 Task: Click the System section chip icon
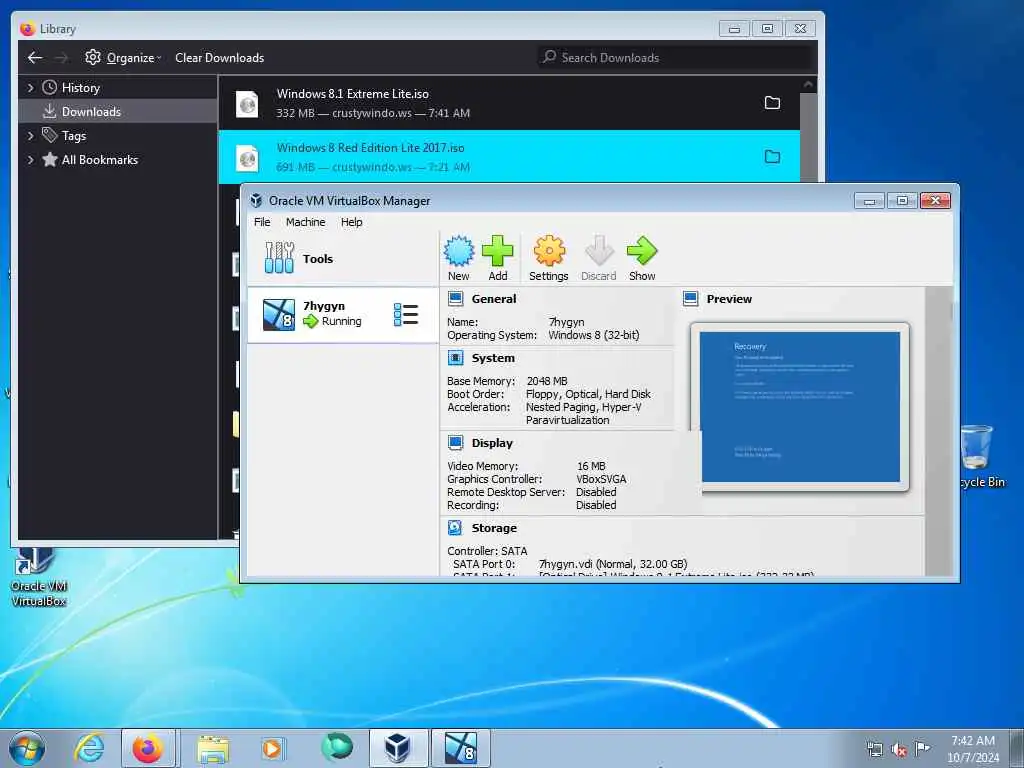(455, 358)
